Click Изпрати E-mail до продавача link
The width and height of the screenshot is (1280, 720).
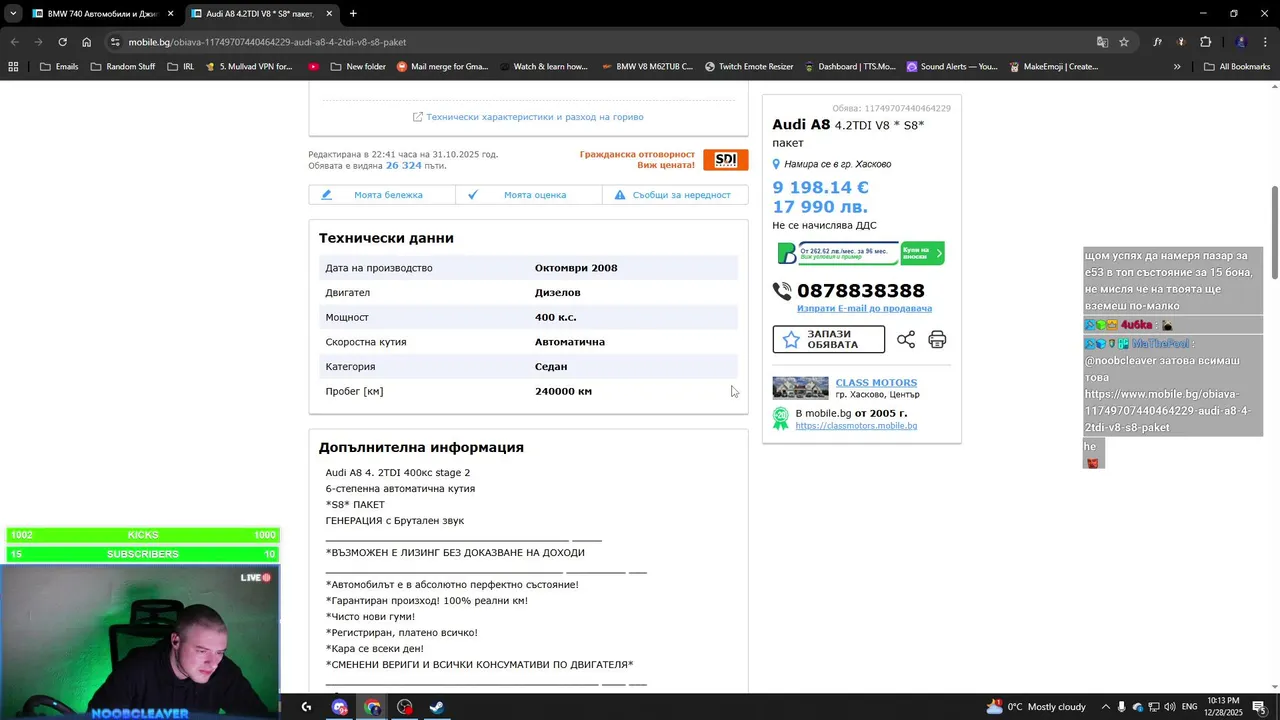click(x=865, y=309)
